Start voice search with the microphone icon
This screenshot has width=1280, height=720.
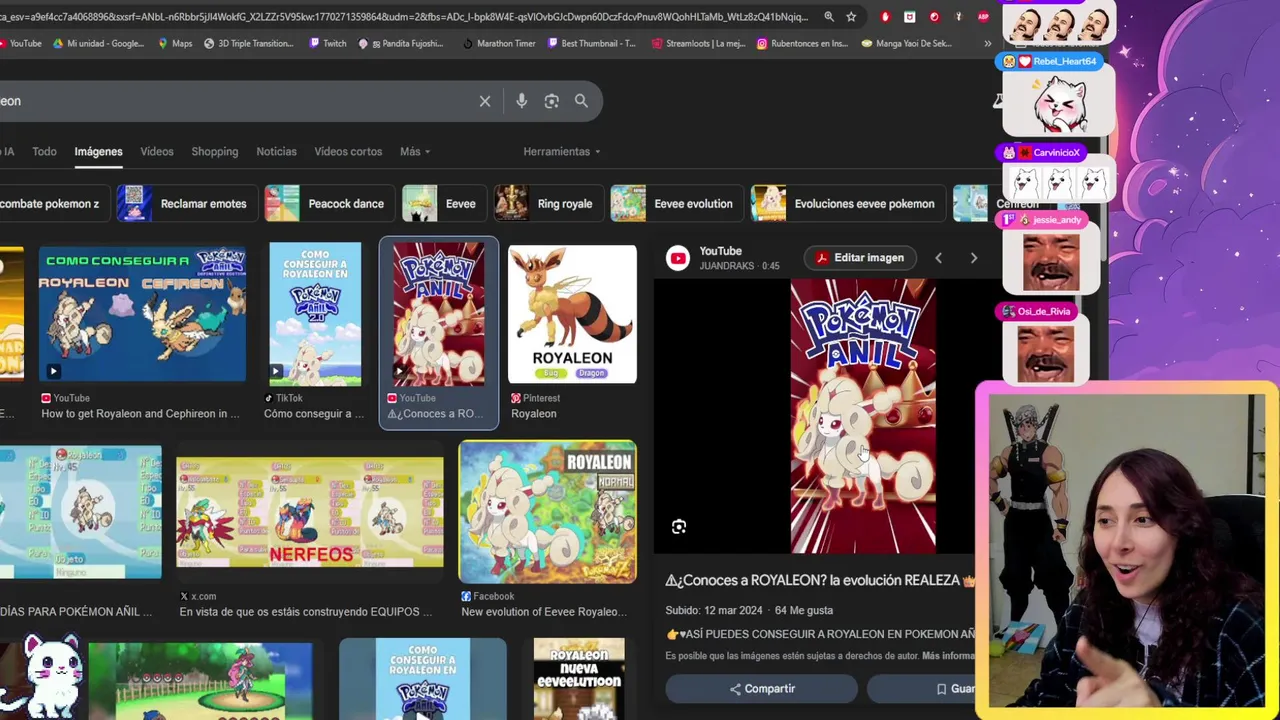(521, 101)
